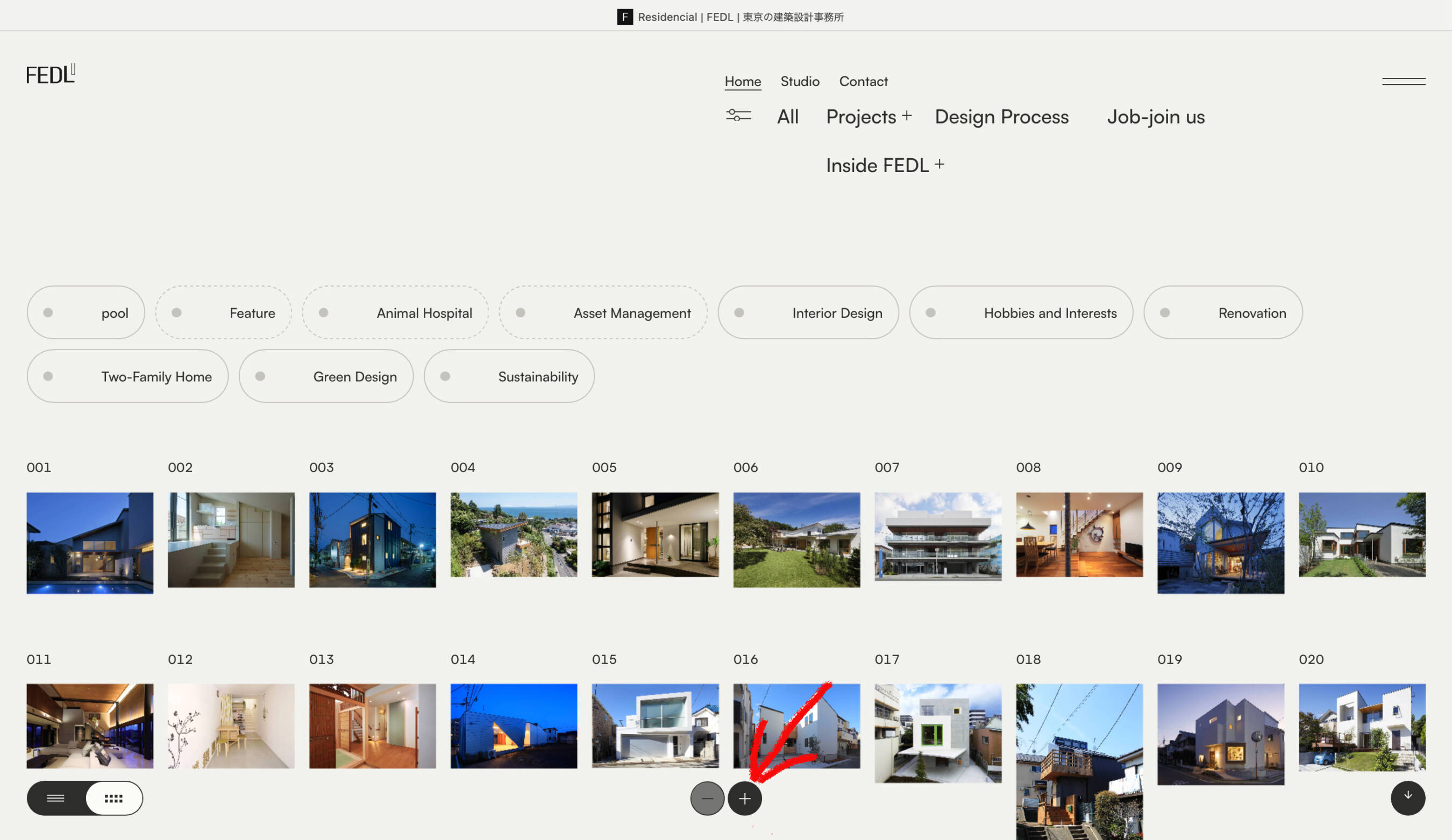This screenshot has height=840, width=1452.
Task: Click the FEDL logo
Action: pyautogui.click(x=51, y=74)
